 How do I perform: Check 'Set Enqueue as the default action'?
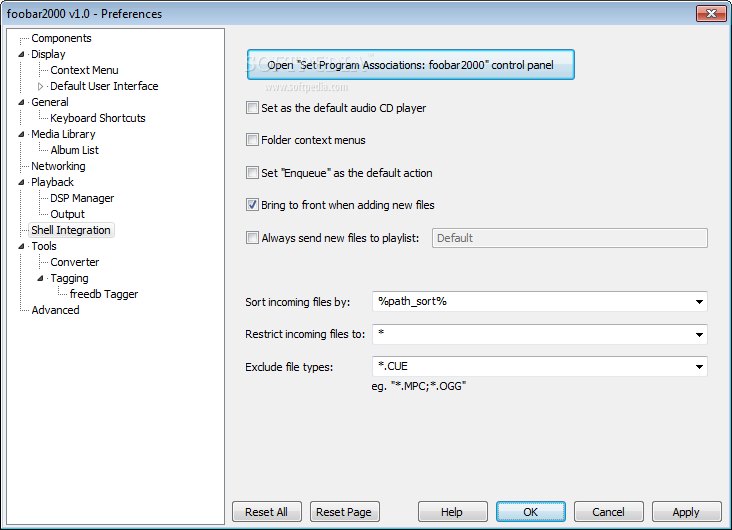click(252, 173)
